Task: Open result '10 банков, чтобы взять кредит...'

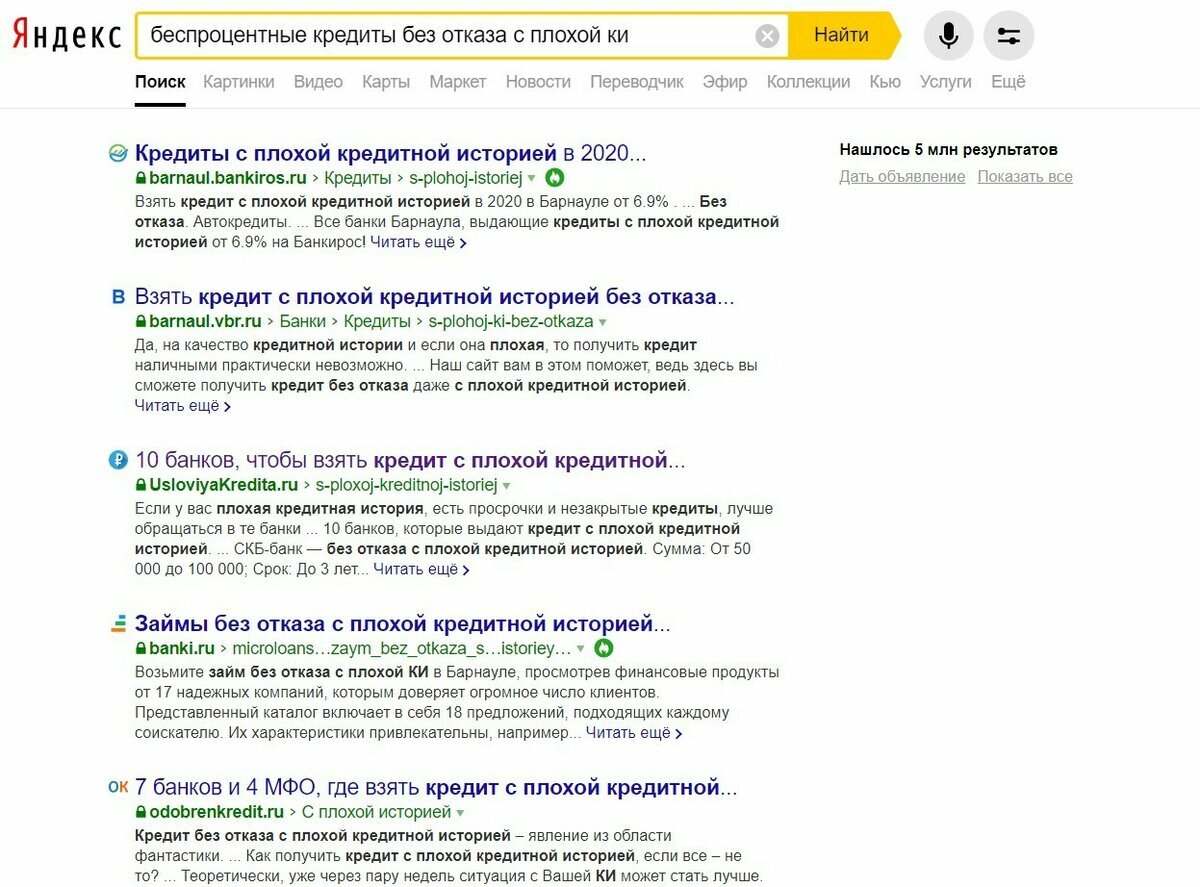Action: 411,461
